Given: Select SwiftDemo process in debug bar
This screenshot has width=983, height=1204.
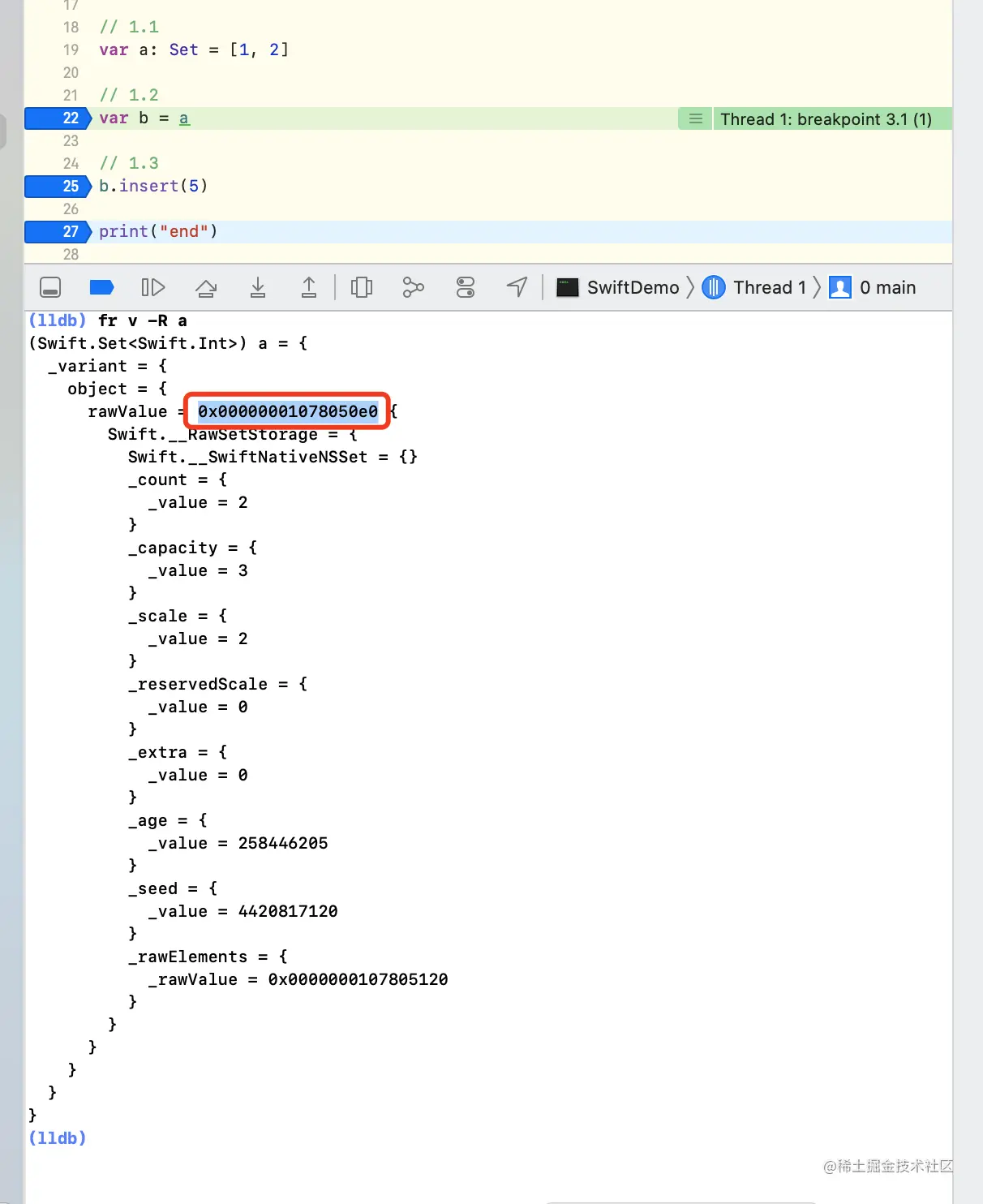Looking at the screenshot, I should pyautogui.click(x=618, y=287).
